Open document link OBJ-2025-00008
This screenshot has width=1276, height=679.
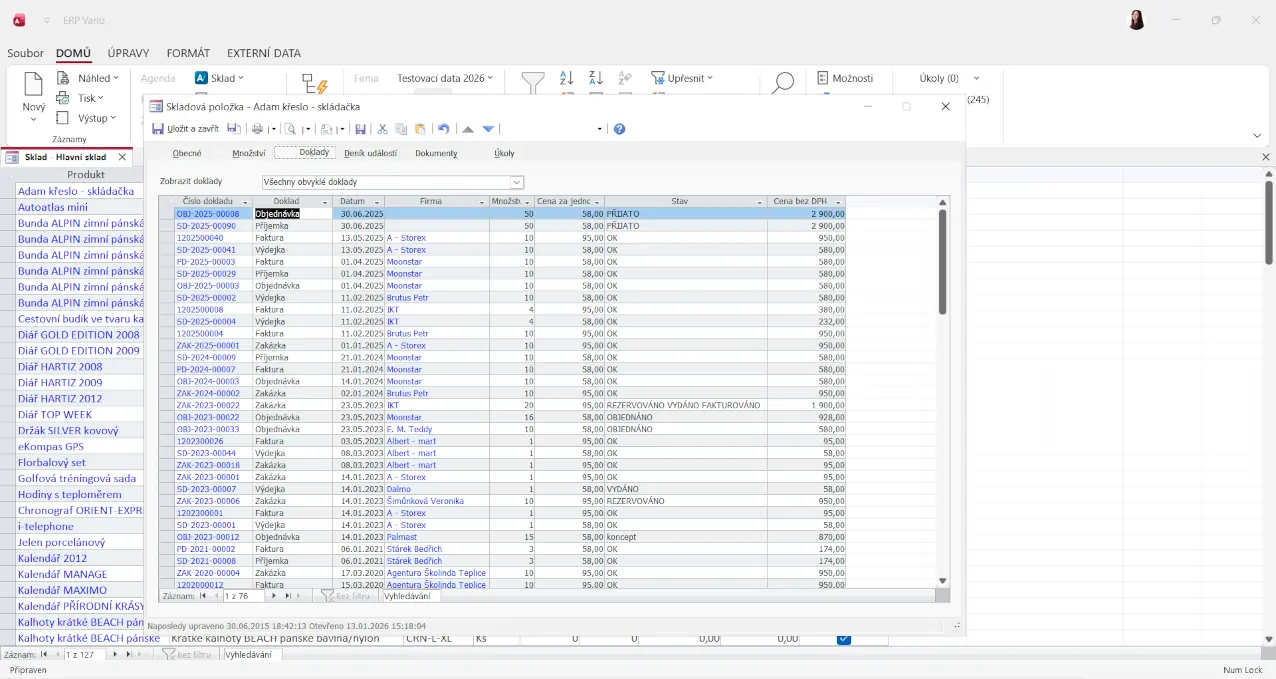click(x=208, y=214)
